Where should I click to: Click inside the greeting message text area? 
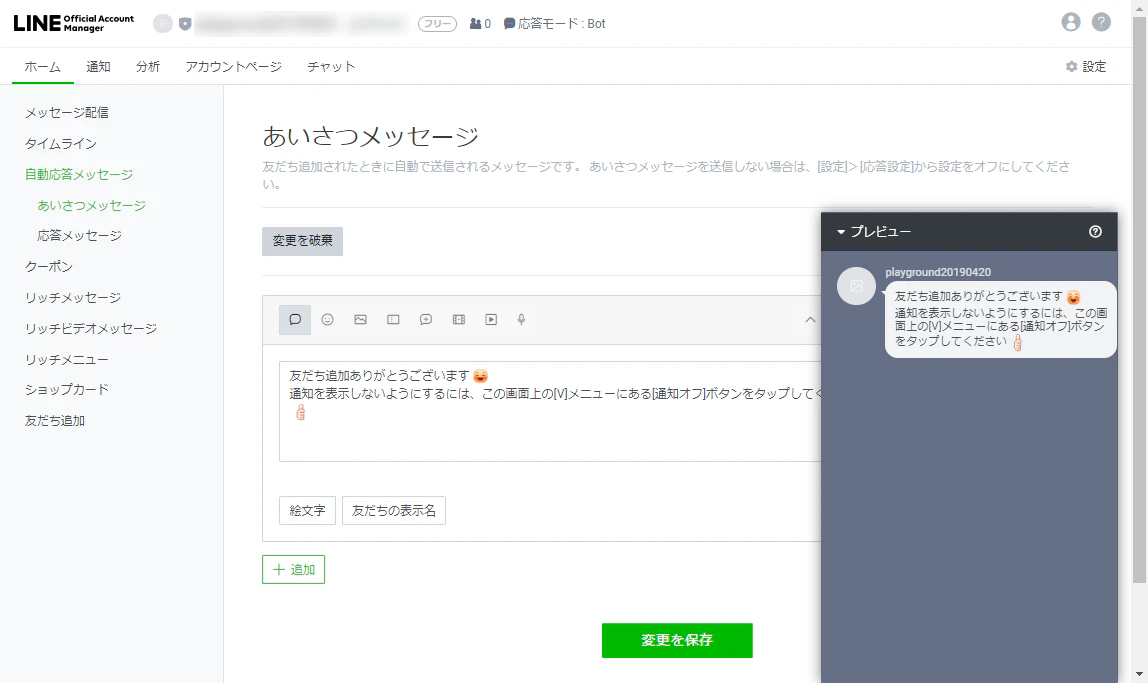551,411
